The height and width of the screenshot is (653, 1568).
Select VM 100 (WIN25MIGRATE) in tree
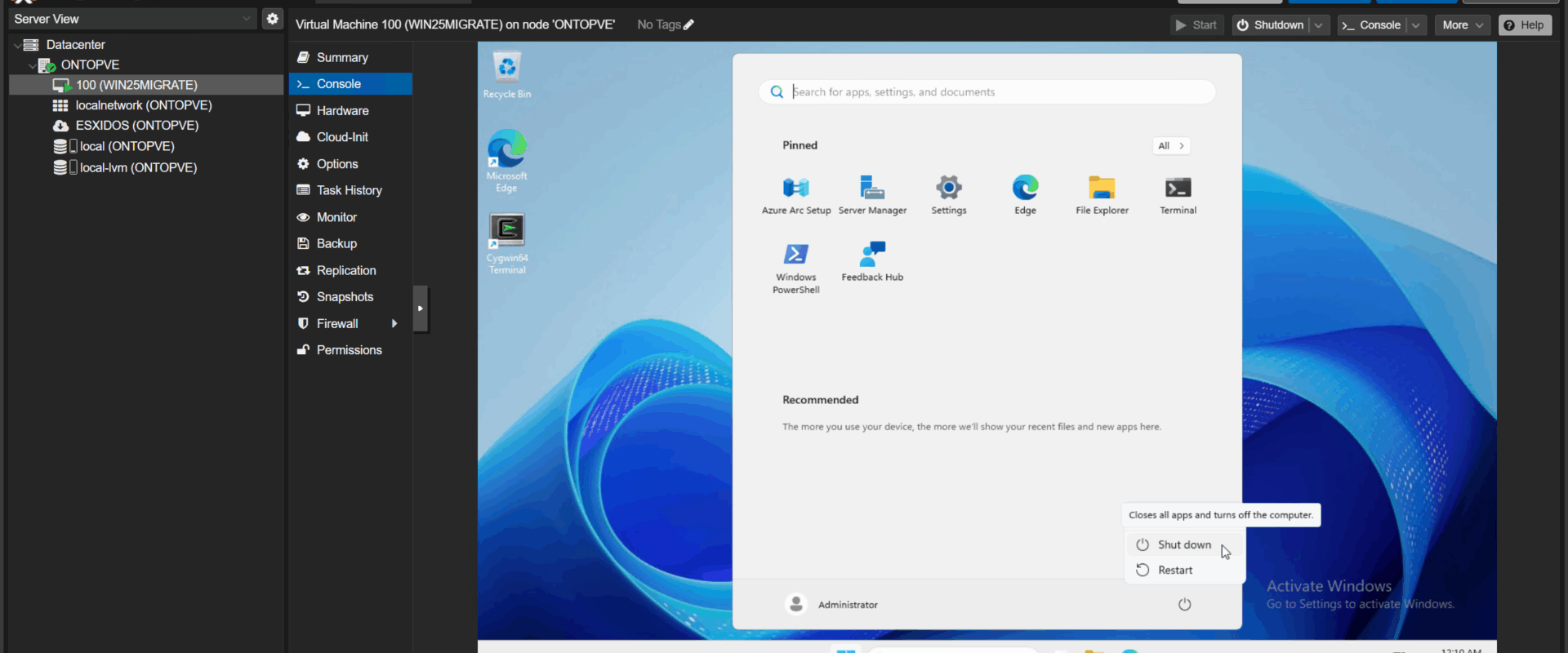[x=146, y=85]
